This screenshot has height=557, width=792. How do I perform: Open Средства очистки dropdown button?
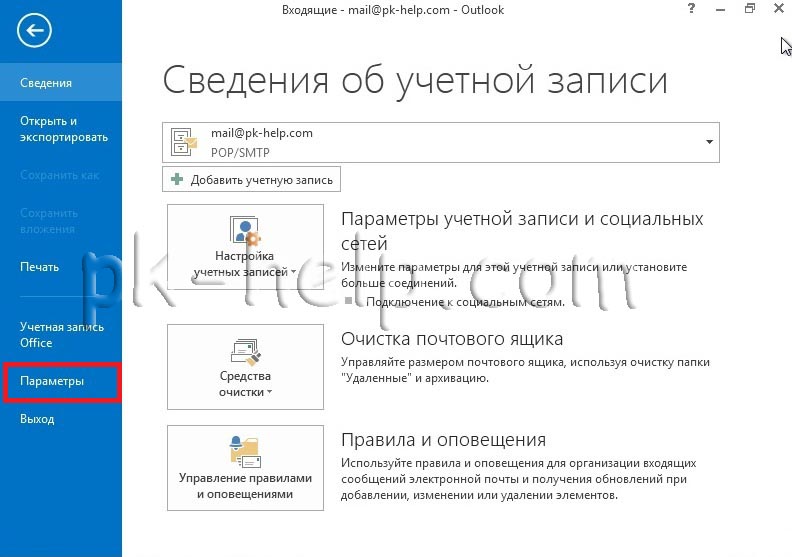coord(245,367)
